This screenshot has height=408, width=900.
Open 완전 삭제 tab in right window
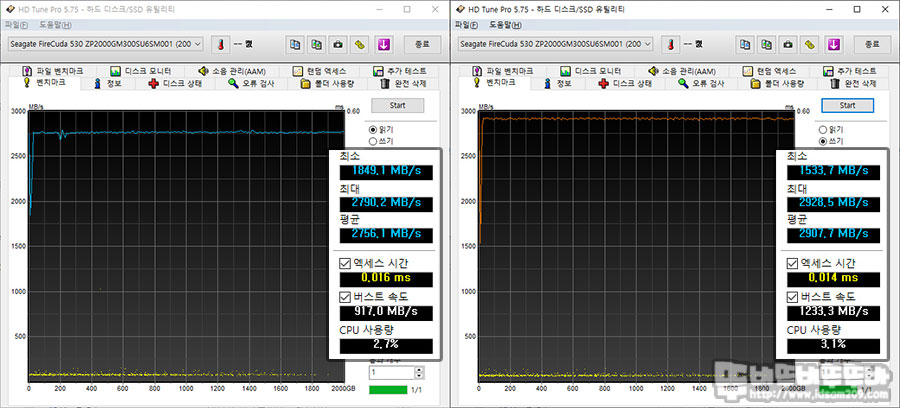coord(854,84)
